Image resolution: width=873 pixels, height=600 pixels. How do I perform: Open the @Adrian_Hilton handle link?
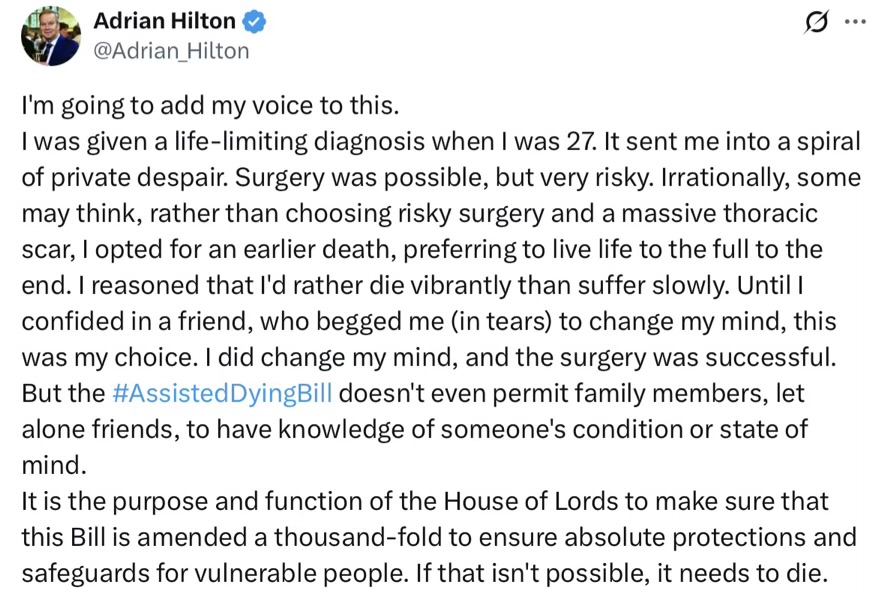point(171,51)
